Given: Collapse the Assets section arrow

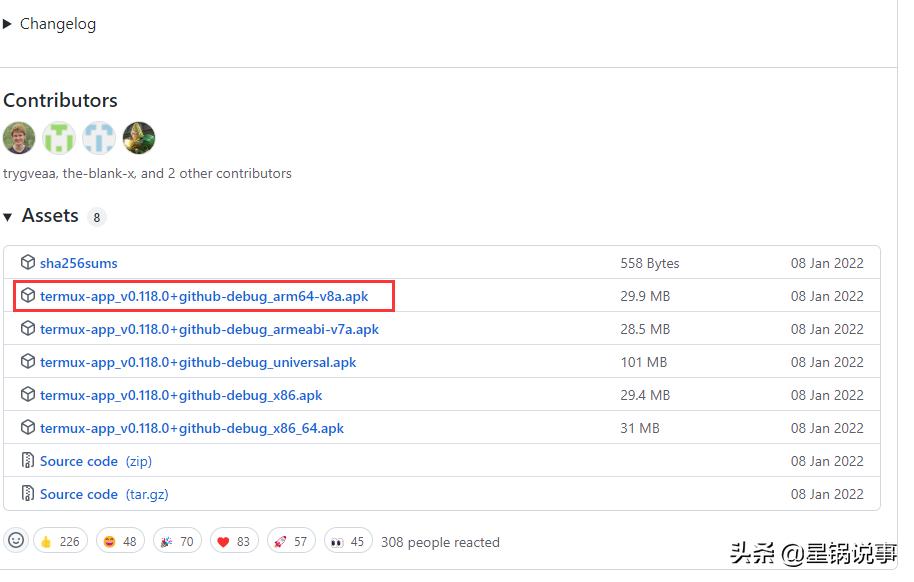Looking at the screenshot, I should pos(8,218).
